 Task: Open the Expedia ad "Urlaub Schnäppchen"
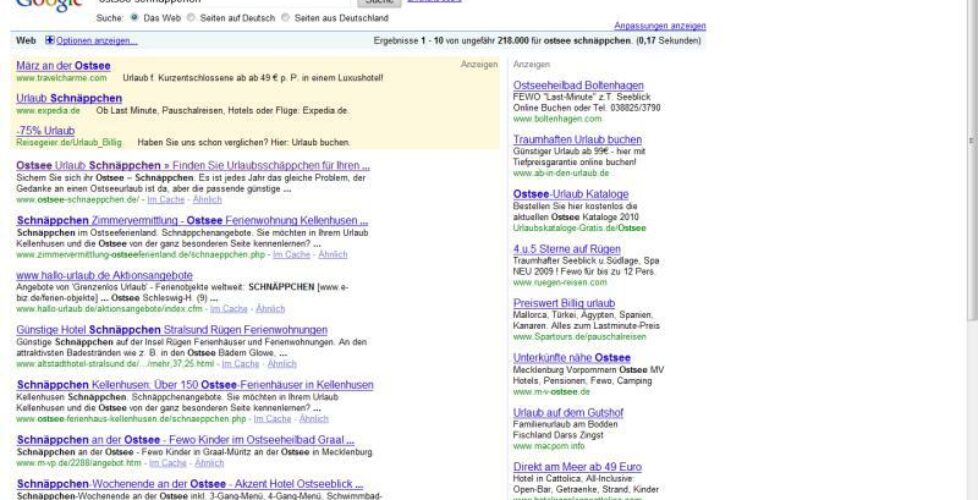69,99
